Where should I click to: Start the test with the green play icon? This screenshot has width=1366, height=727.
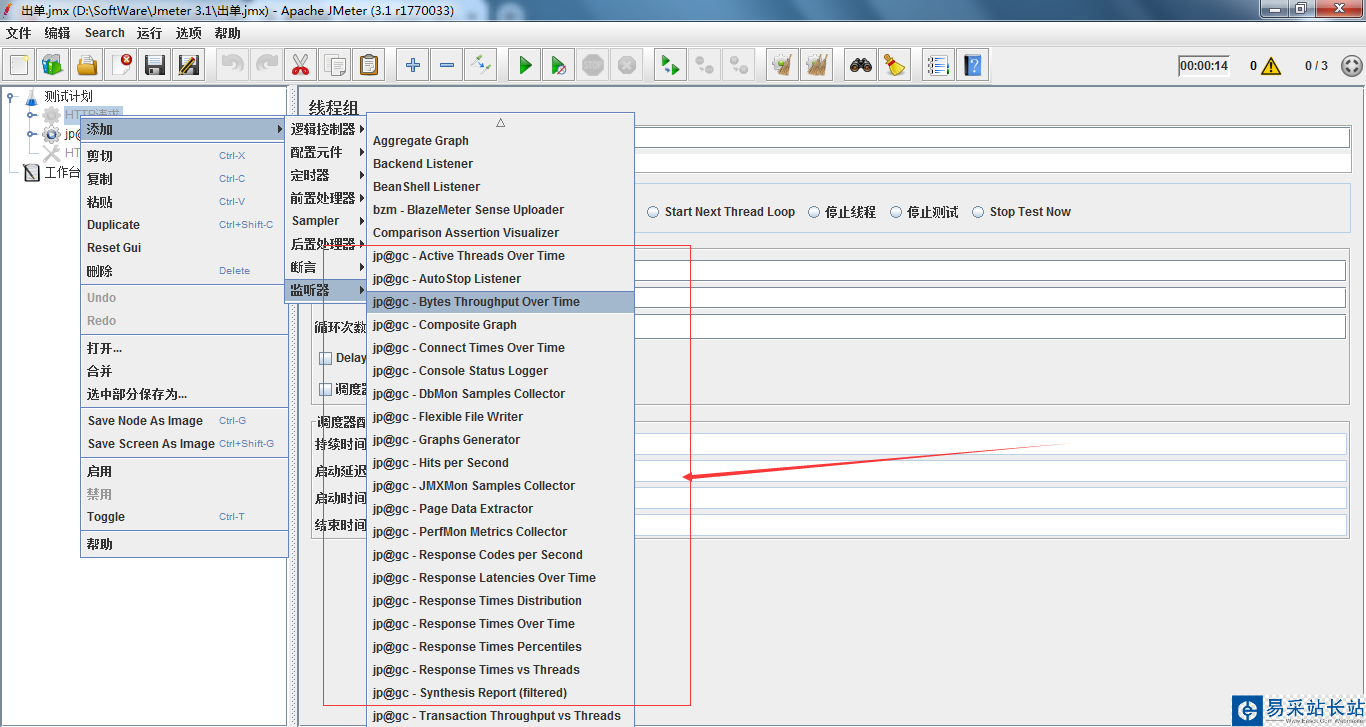[524, 66]
